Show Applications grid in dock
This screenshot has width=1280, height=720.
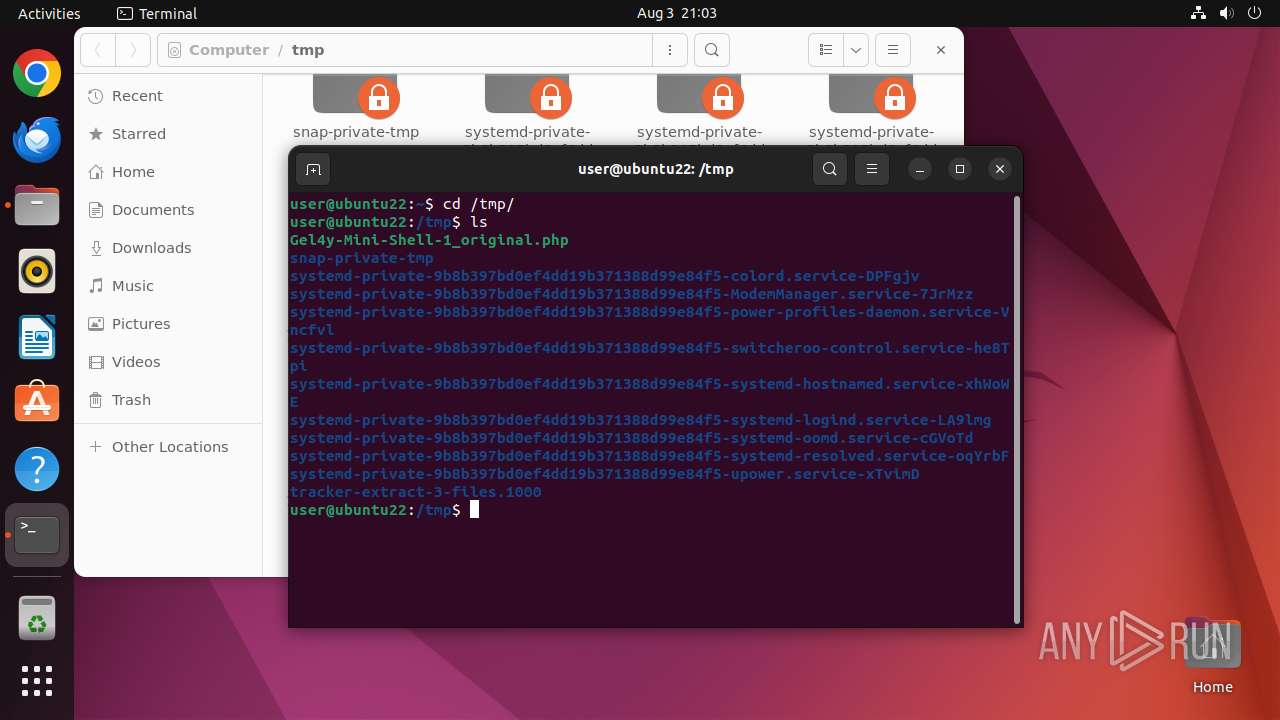click(37, 681)
